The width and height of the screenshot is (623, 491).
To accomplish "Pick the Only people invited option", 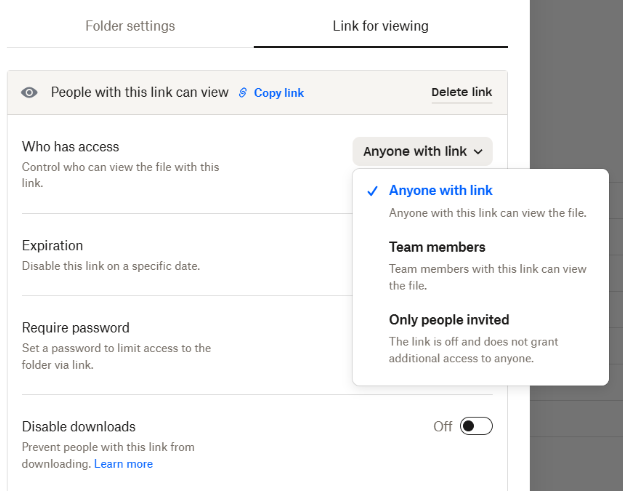I will point(449,320).
